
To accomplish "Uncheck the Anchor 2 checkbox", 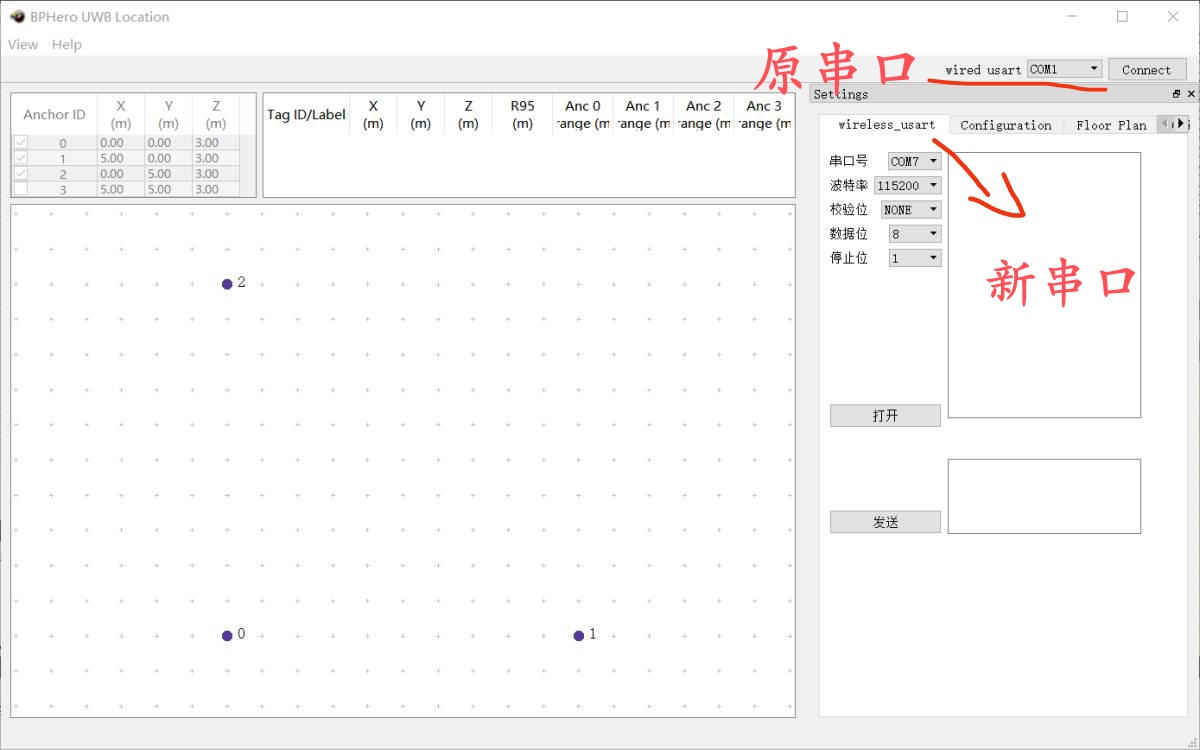I will 21,173.
